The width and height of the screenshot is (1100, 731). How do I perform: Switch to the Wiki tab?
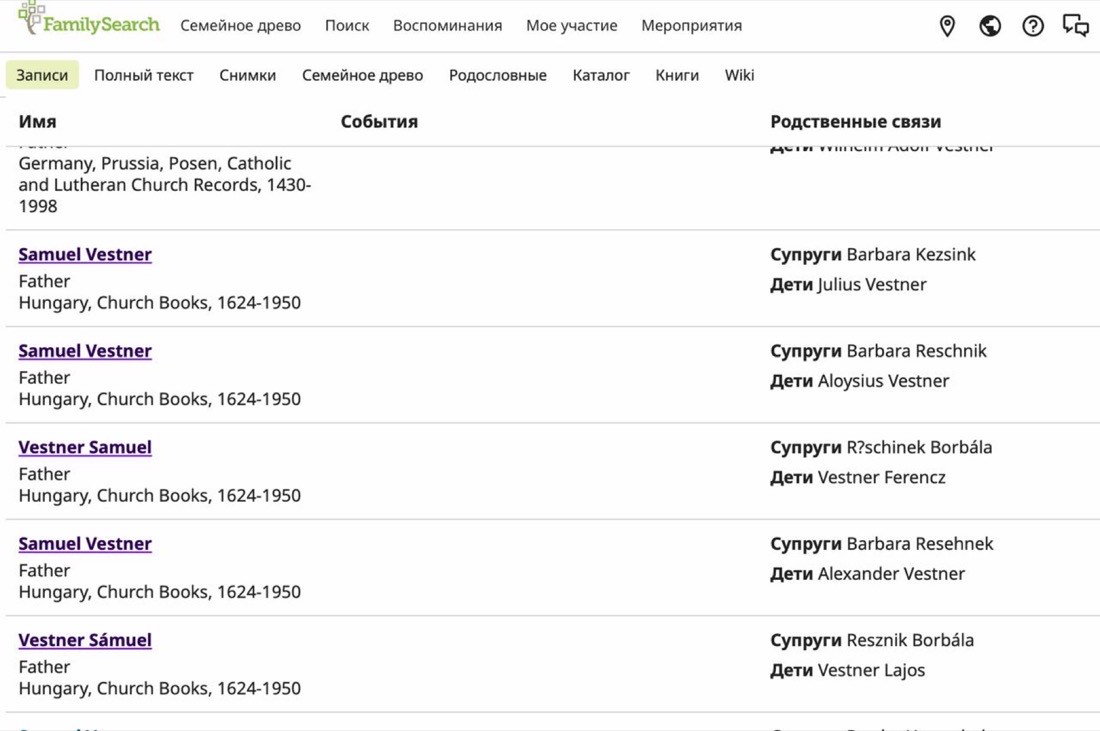click(739, 75)
